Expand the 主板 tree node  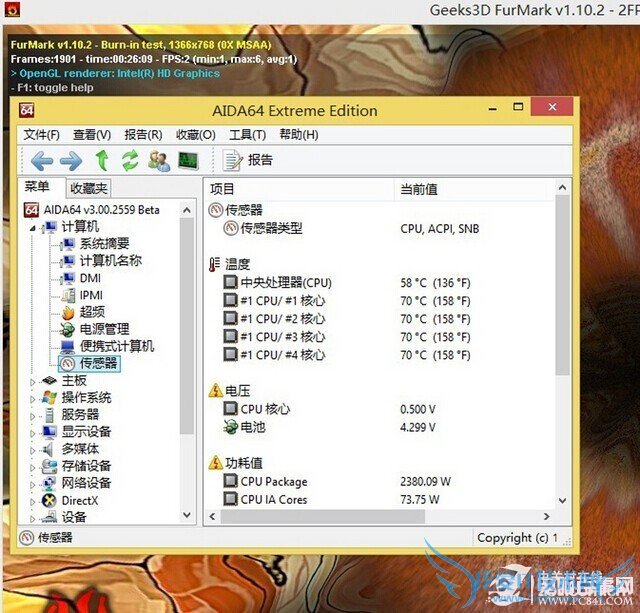(33, 382)
